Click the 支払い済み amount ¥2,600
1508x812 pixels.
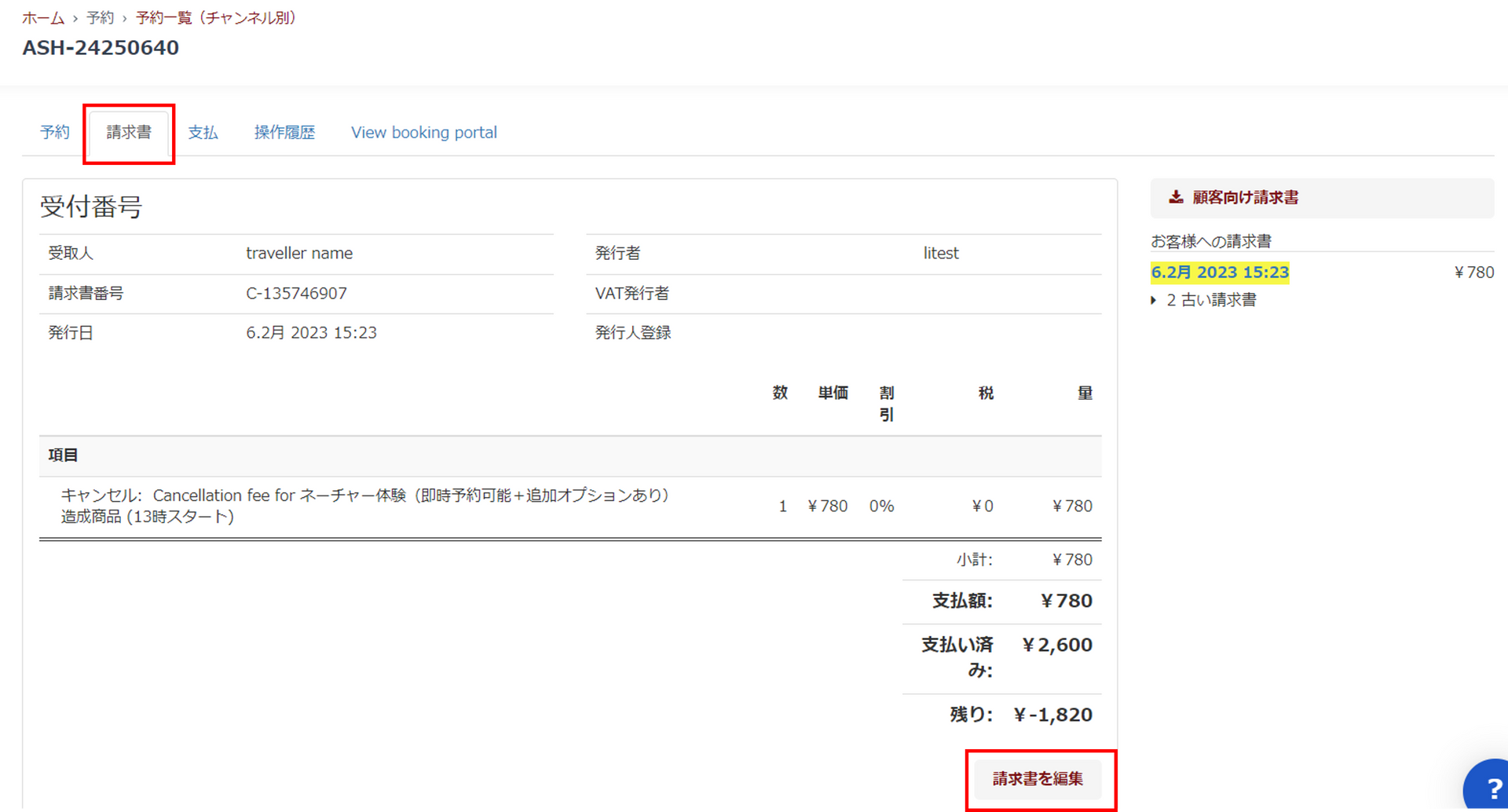point(1056,645)
